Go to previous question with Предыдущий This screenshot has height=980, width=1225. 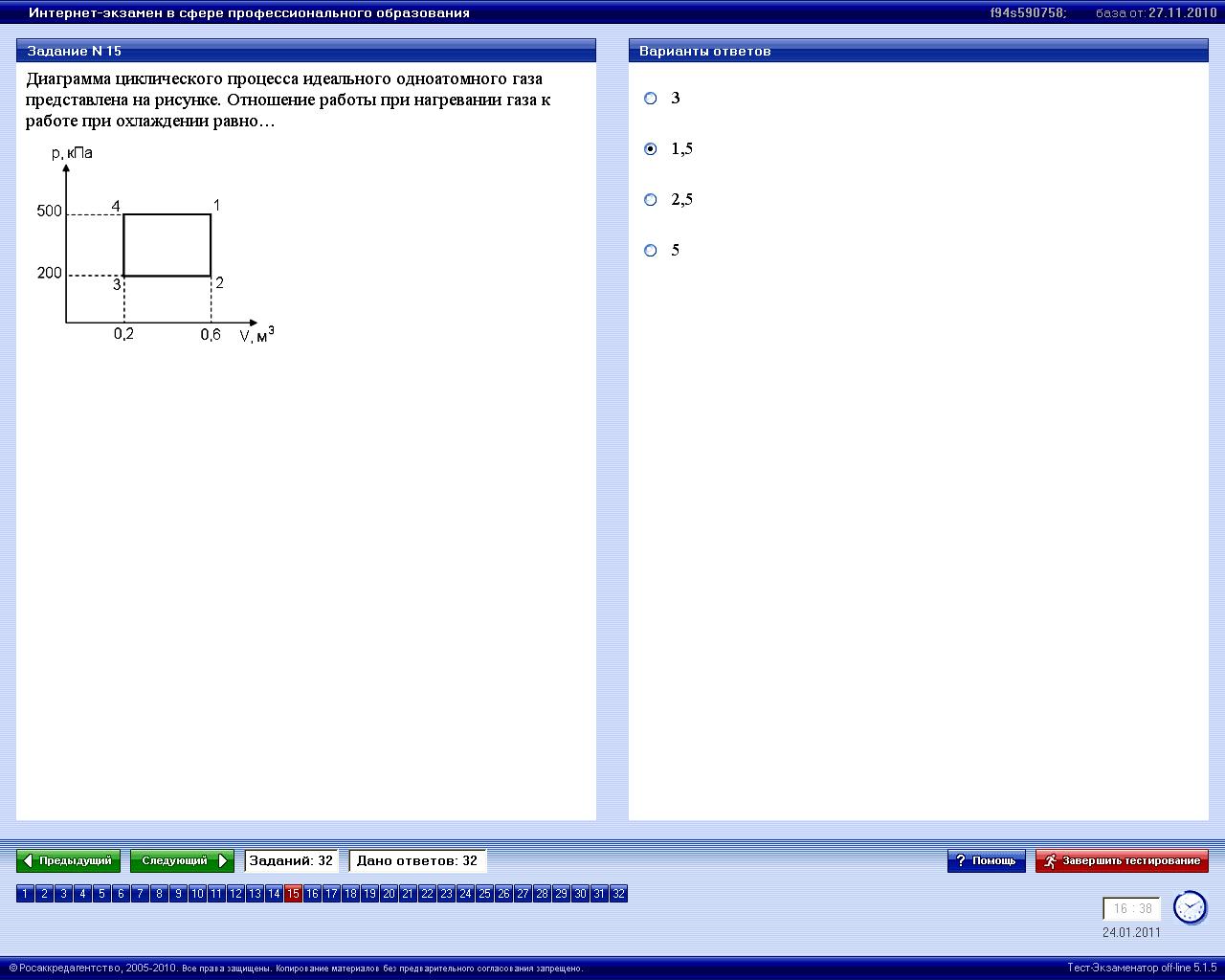point(68,861)
